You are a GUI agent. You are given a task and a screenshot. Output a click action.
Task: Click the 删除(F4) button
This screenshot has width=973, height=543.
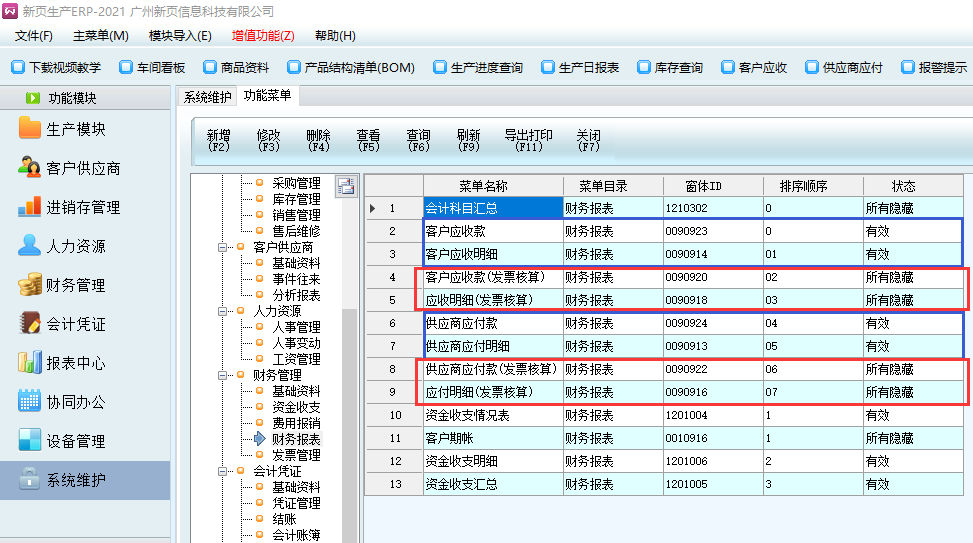point(318,140)
